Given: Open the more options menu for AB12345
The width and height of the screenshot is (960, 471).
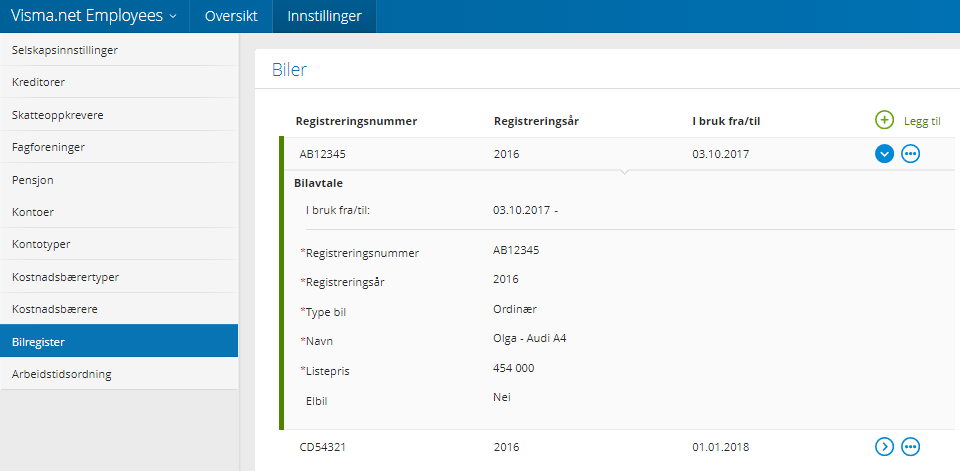Looking at the screenshot, I should [x=911, y=154].
